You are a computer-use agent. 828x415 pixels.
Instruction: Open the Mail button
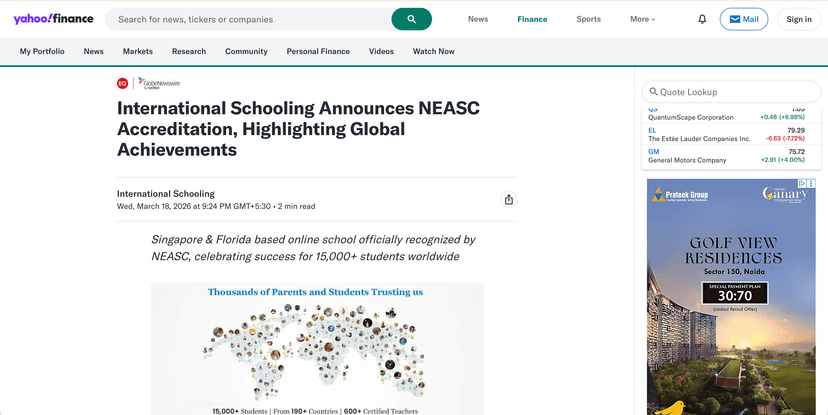point(744,19)
